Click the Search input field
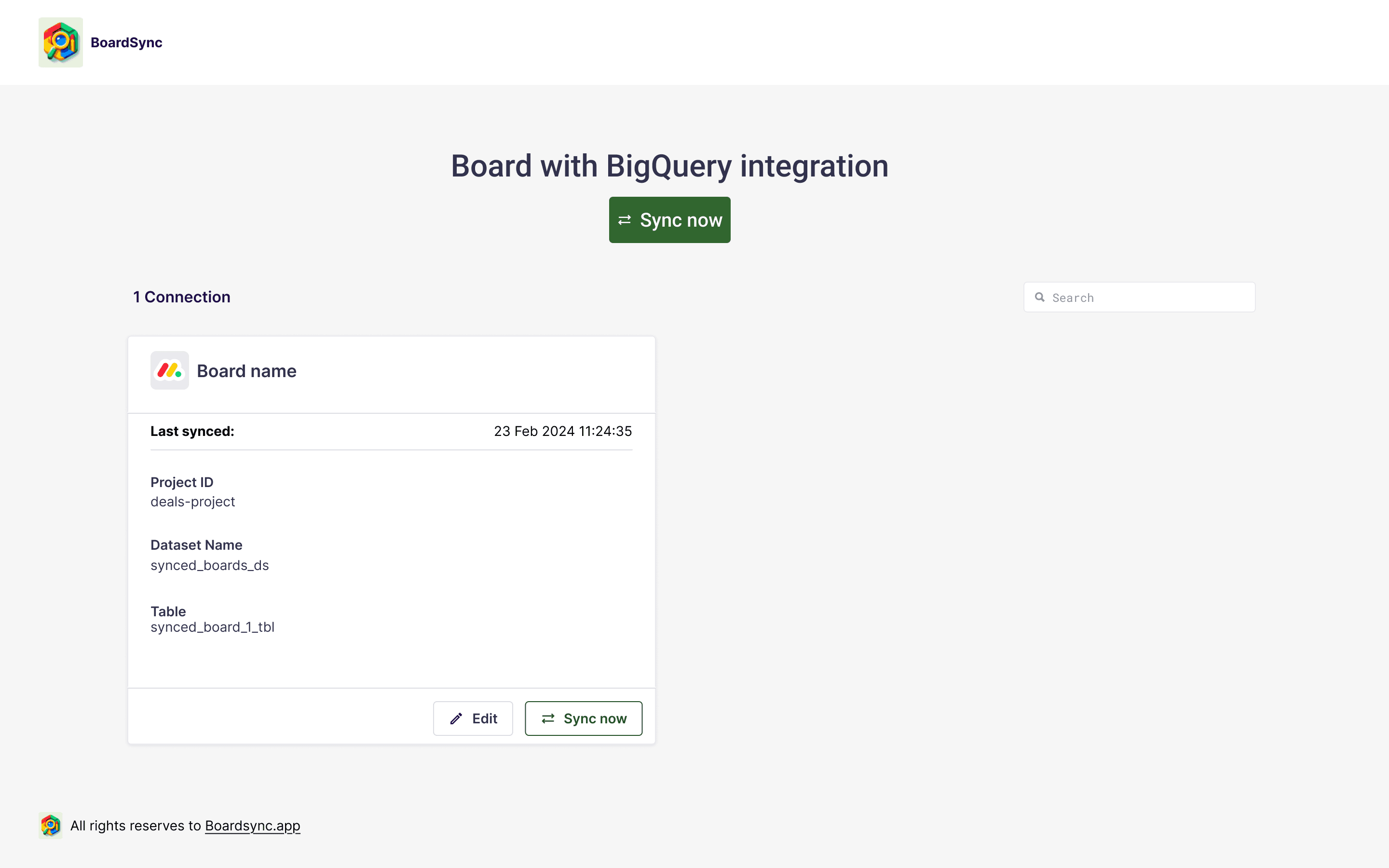This screenshot has width=1389, height=868. 1148,298
